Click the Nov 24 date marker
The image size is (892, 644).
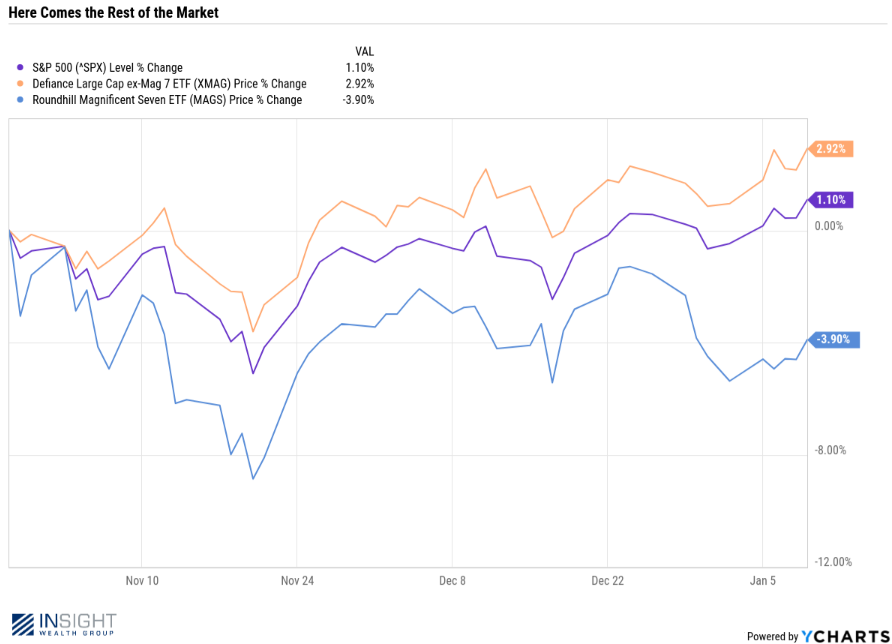tap(297, 580)
